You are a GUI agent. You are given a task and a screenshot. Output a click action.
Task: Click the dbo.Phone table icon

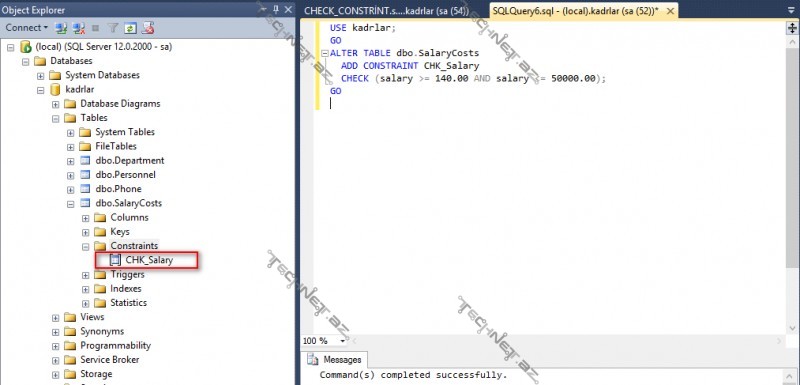coord(85,189)
